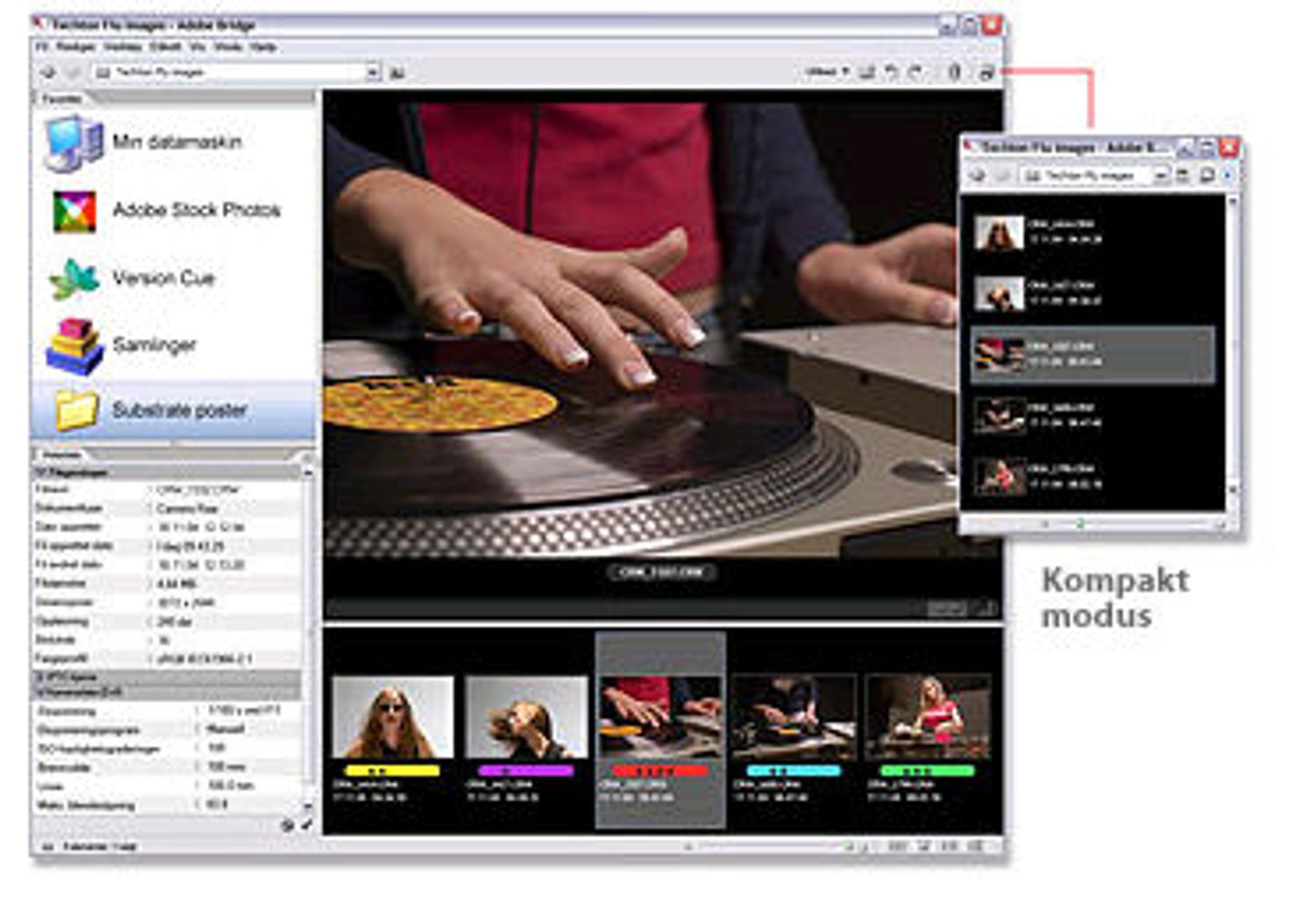Click the apply checkmark below metadata panel
Viewport: 1296px width, 924px height.
click(306, 825)
